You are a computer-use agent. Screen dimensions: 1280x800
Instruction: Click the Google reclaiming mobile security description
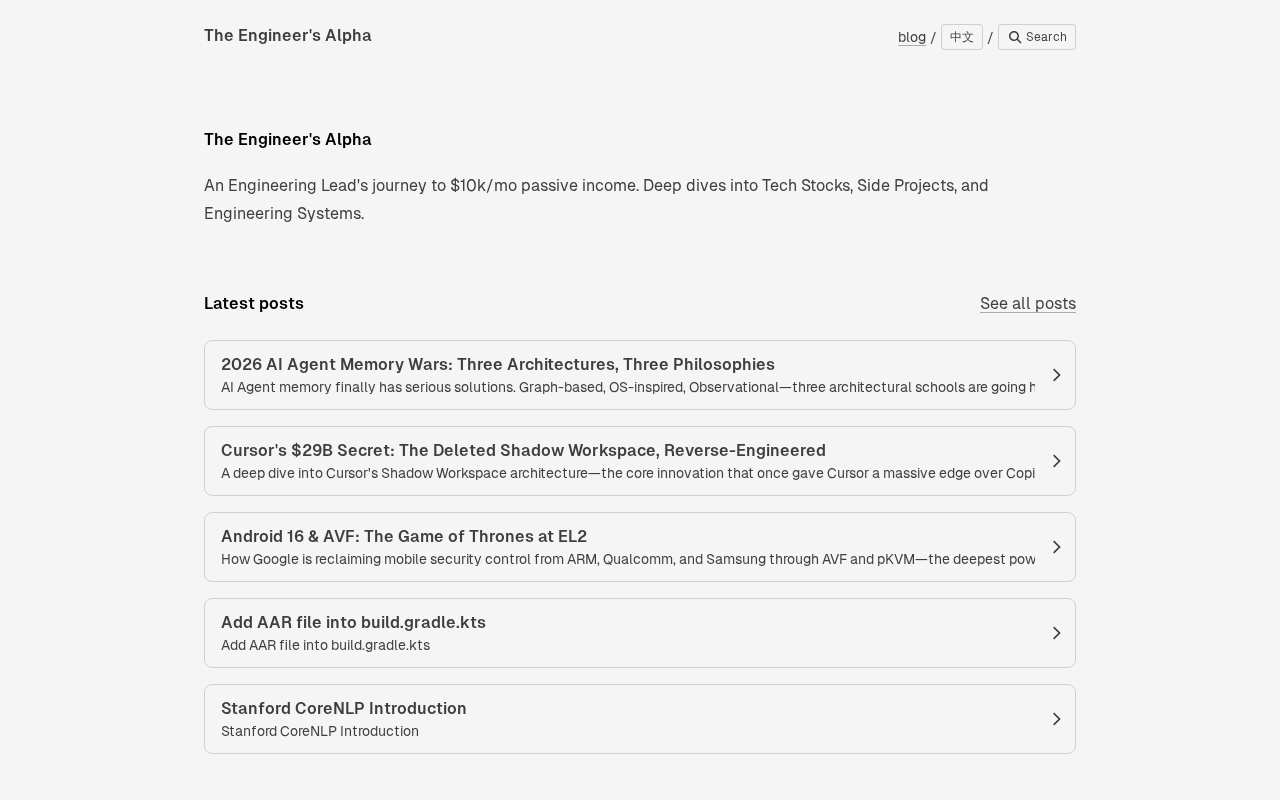627,560
